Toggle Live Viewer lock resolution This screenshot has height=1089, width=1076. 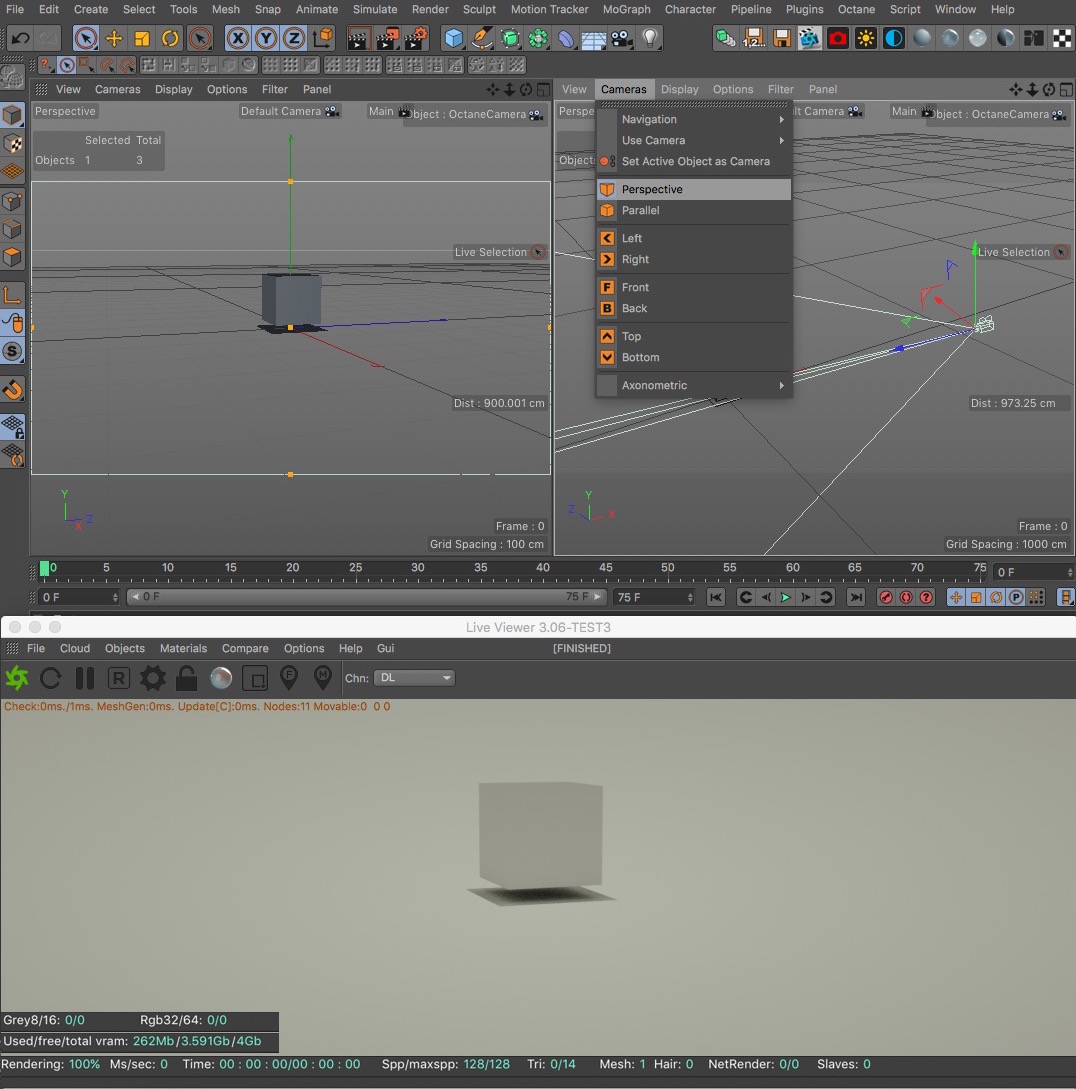(x=186, y=678)
